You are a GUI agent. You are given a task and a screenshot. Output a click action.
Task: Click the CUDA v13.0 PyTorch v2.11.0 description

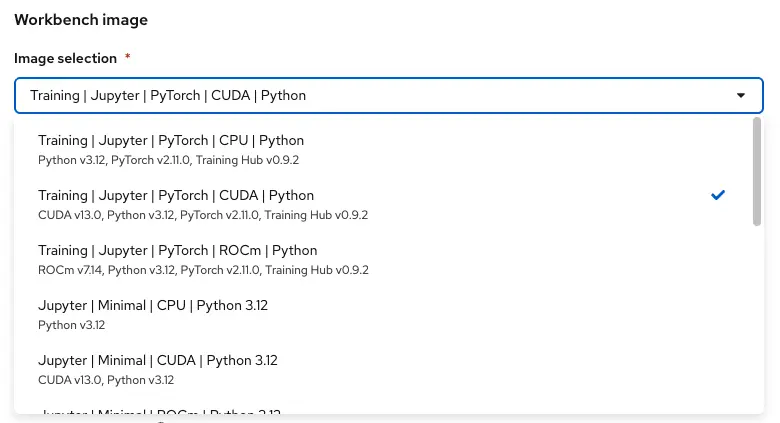coord(203,215)
